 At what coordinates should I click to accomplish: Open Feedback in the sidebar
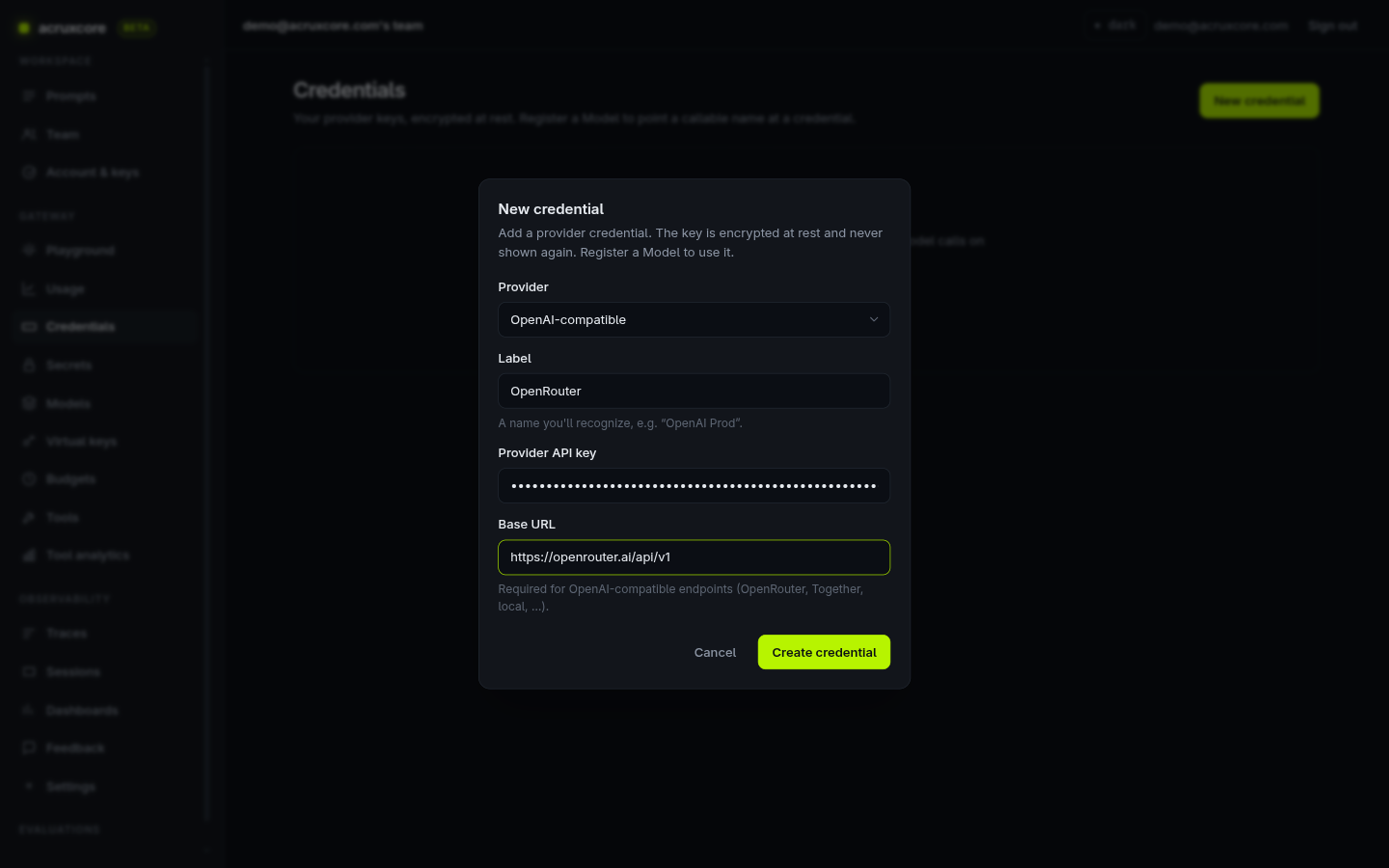tap(106, 748)
